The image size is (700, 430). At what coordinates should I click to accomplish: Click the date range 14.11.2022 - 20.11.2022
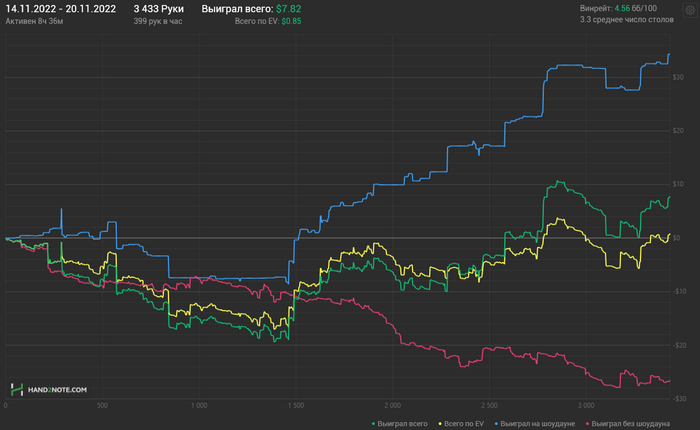[61, 9]
